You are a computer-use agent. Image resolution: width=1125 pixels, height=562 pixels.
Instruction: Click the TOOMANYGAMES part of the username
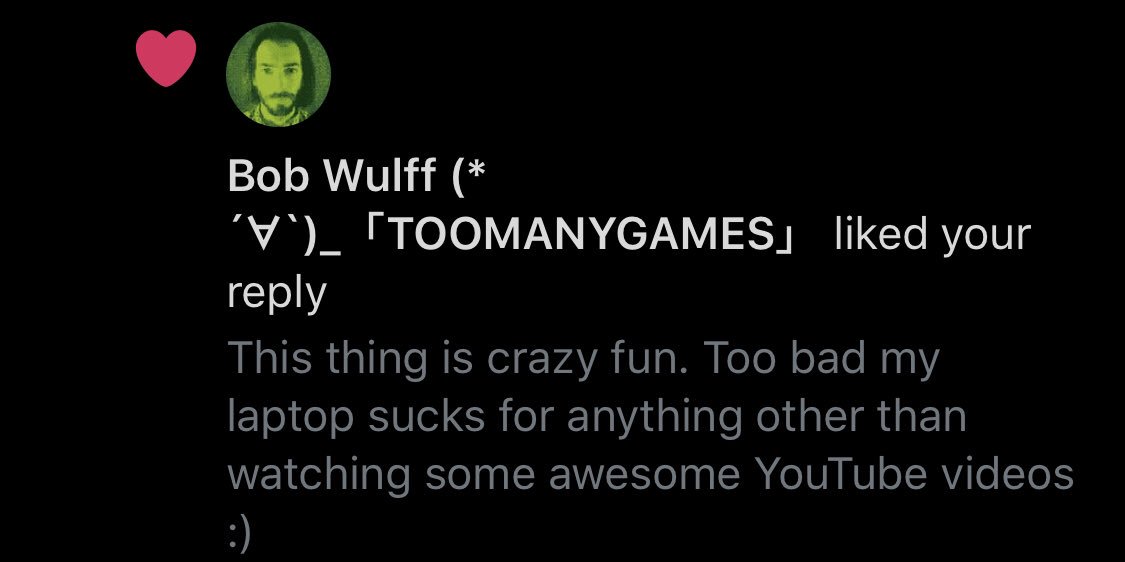click(x=582, y=234)
